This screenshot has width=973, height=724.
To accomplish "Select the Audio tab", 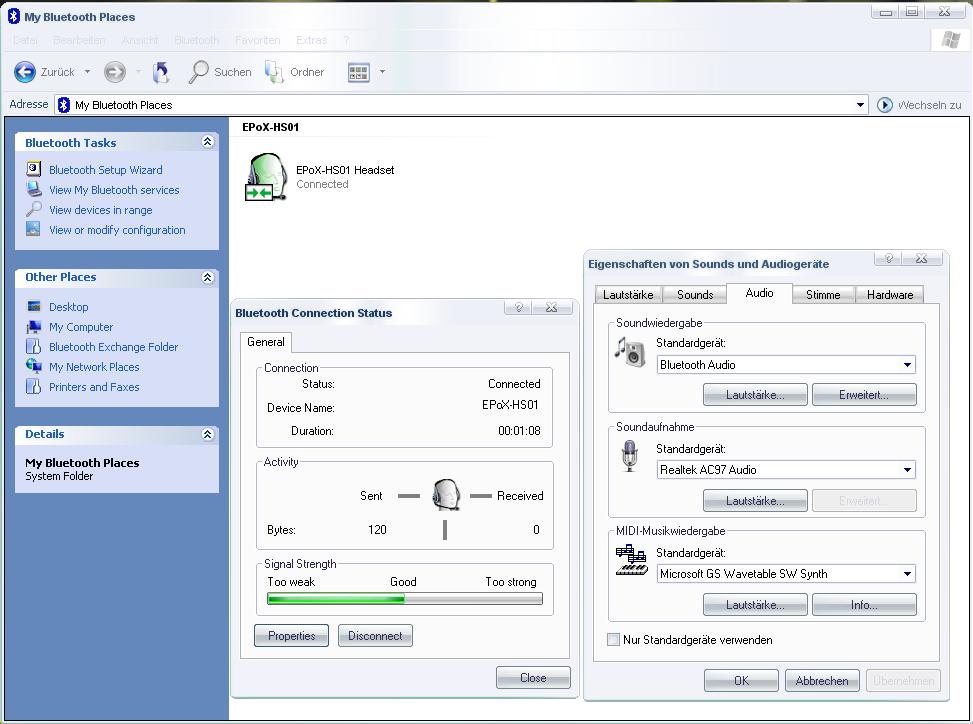I will [x=759, y=293].
